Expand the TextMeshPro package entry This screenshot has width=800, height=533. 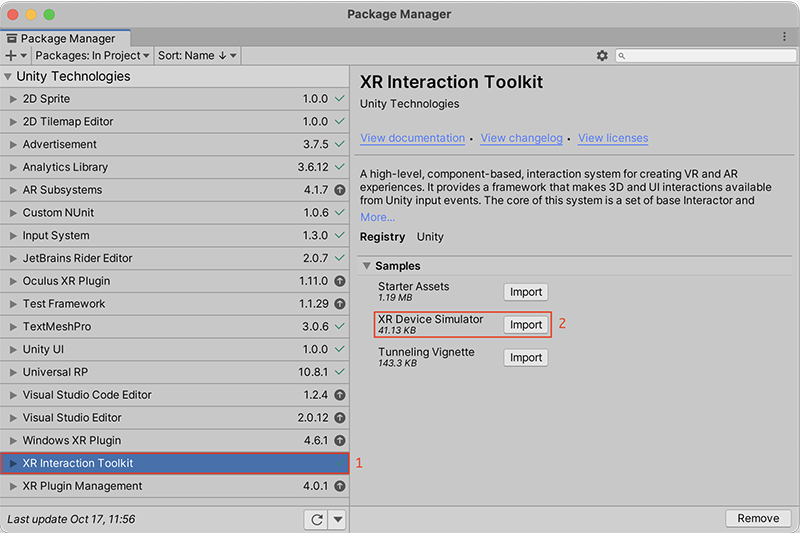click(x=13, y=327)
